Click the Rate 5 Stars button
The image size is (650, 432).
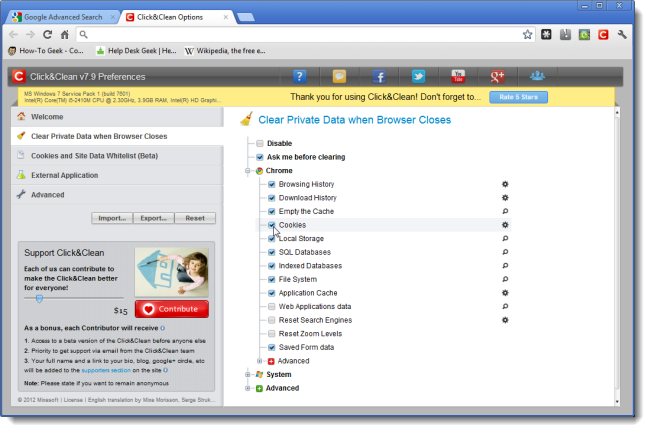518,97
